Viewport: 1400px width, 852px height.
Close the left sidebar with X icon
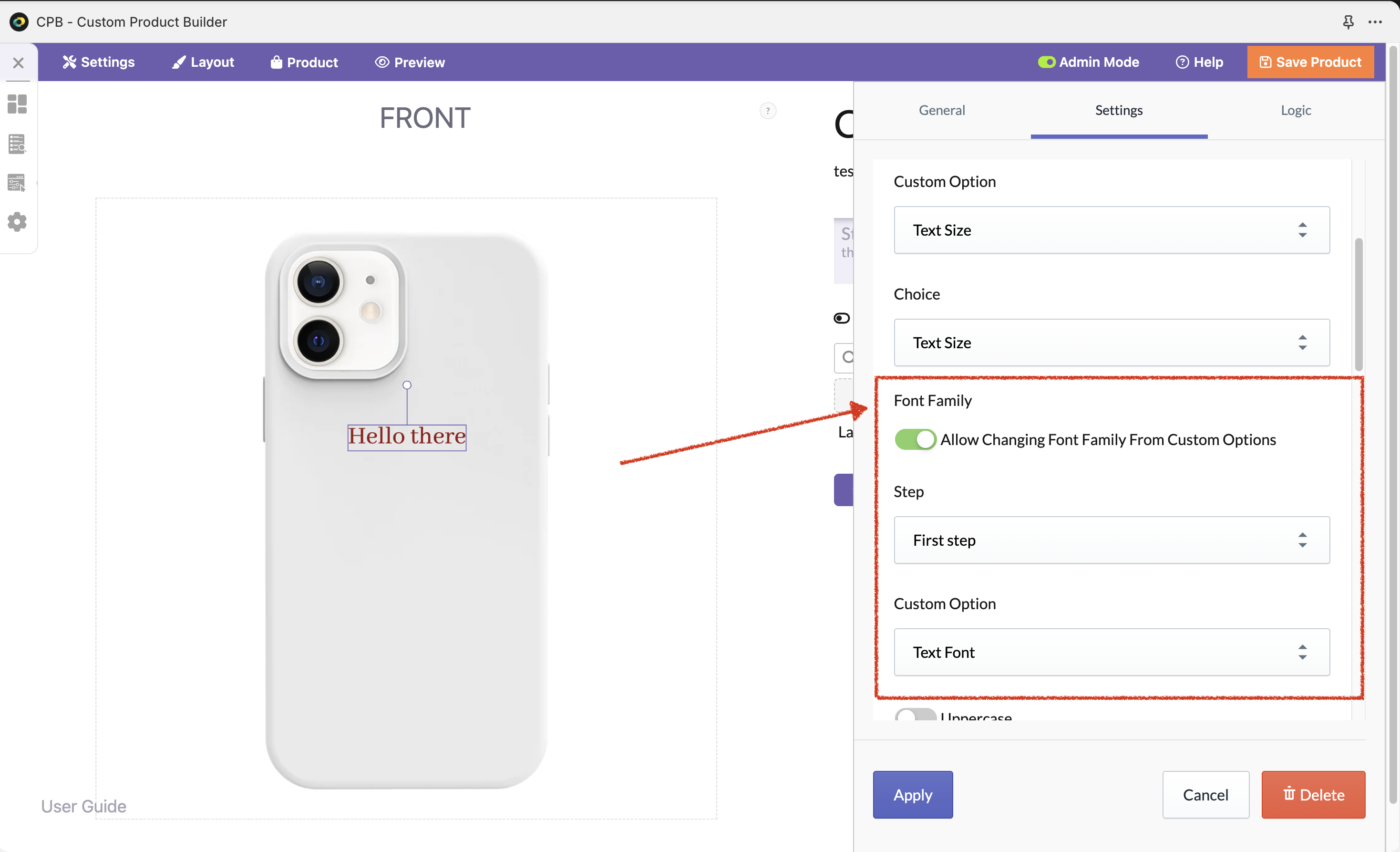pyautogui.click(x=18, y=62)
